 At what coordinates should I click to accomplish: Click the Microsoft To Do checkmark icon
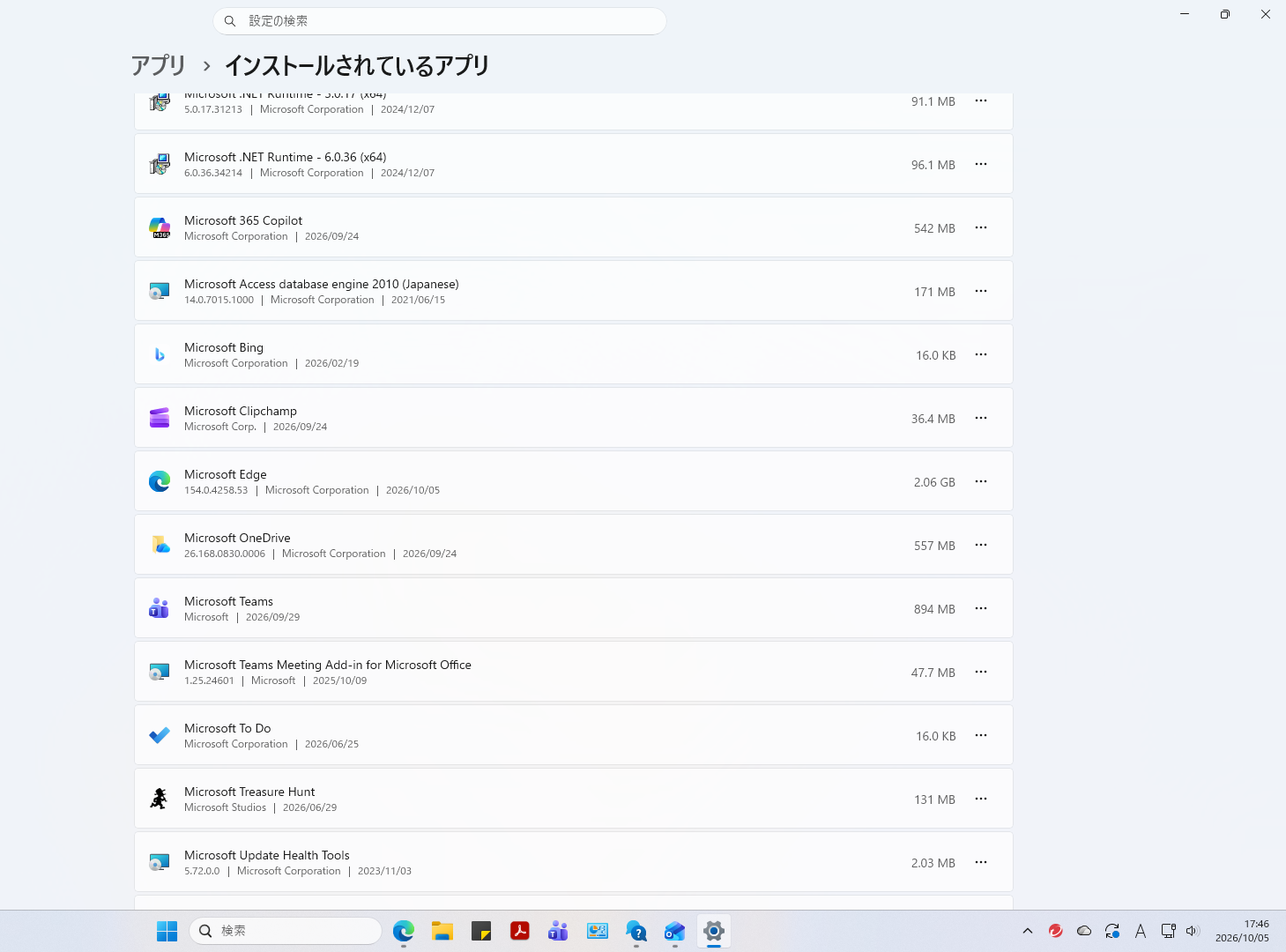pos(160,735)
